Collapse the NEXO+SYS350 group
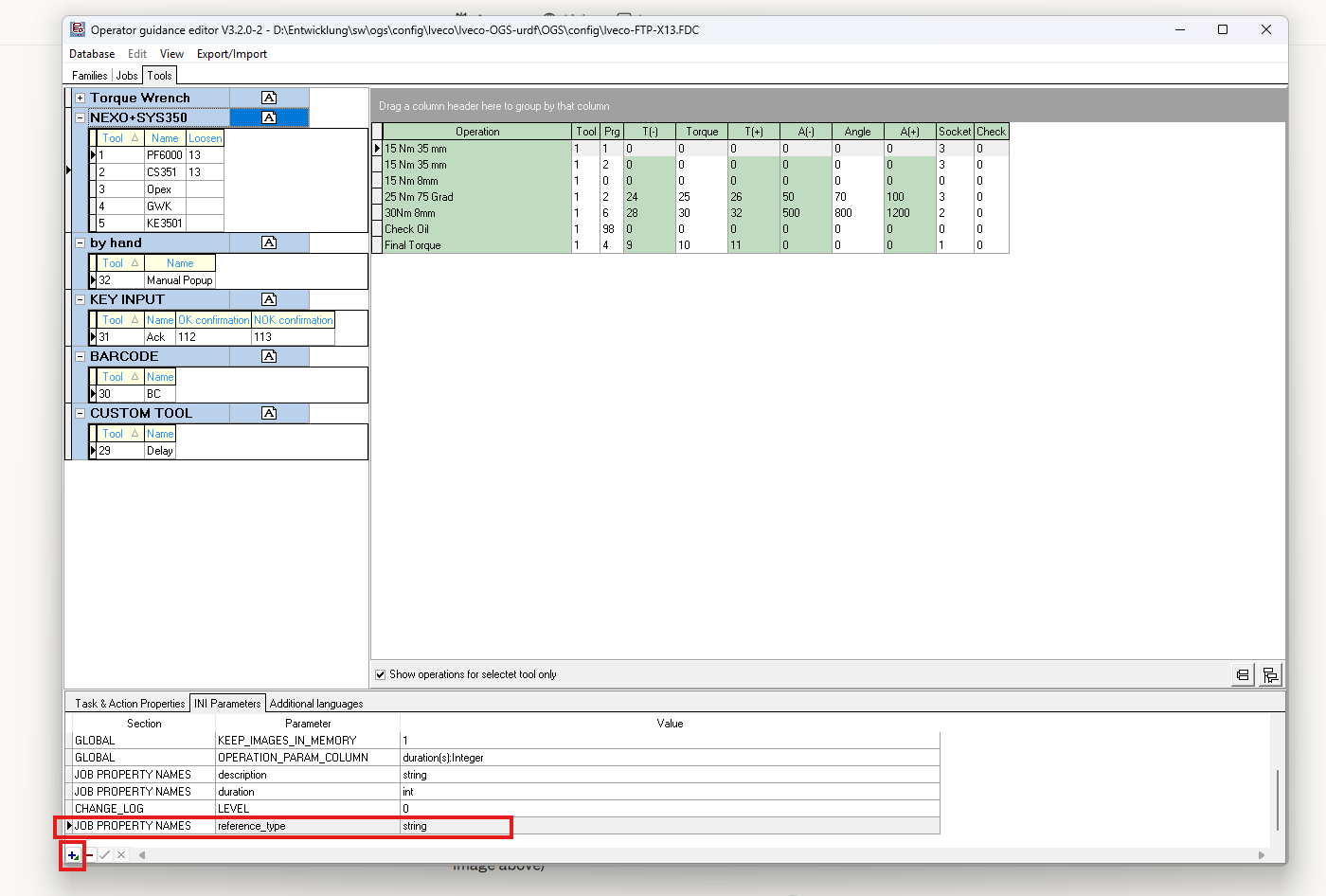 click(81, 117)
